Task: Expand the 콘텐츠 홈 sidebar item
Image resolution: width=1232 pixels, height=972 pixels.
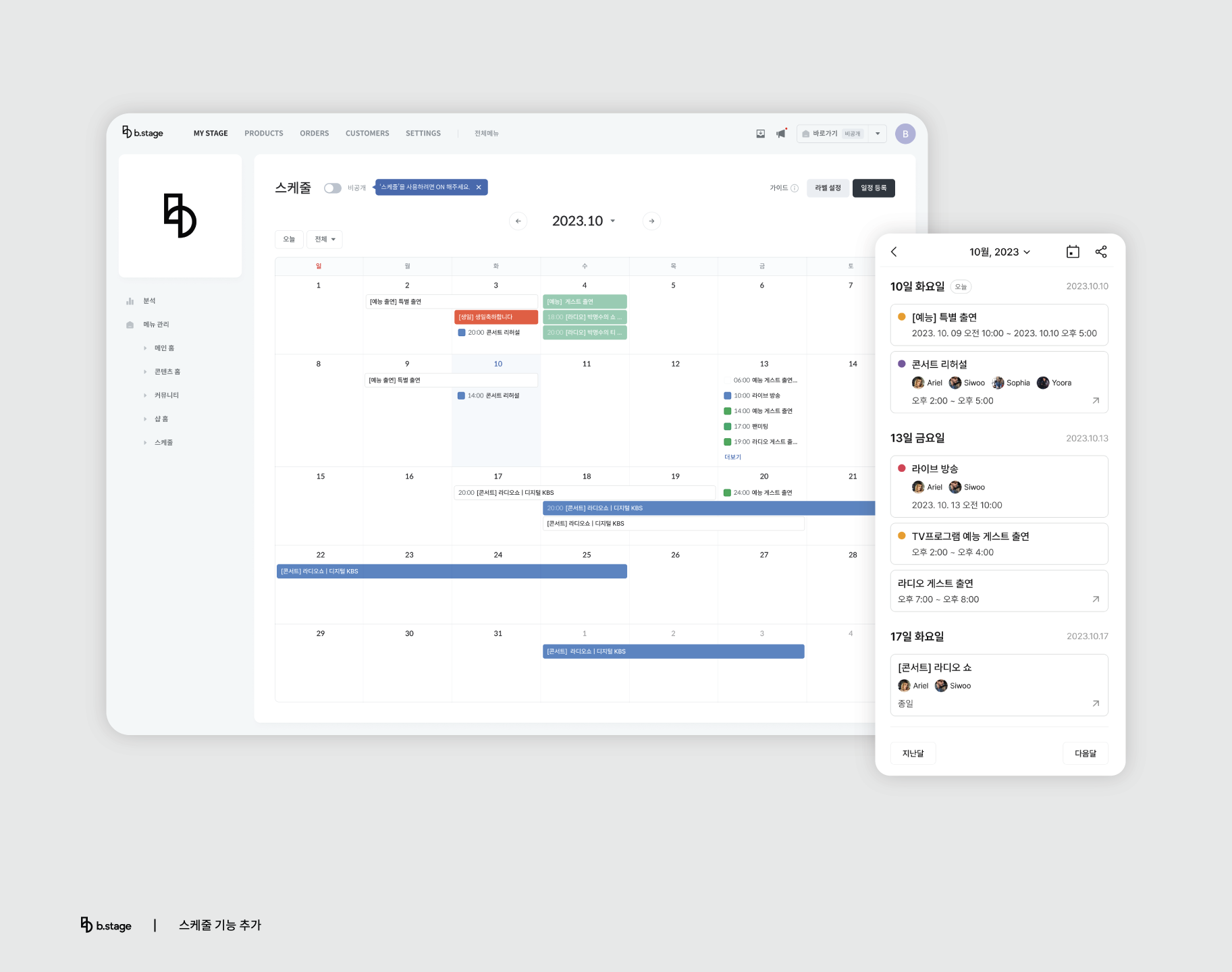Action: [145, 372]
